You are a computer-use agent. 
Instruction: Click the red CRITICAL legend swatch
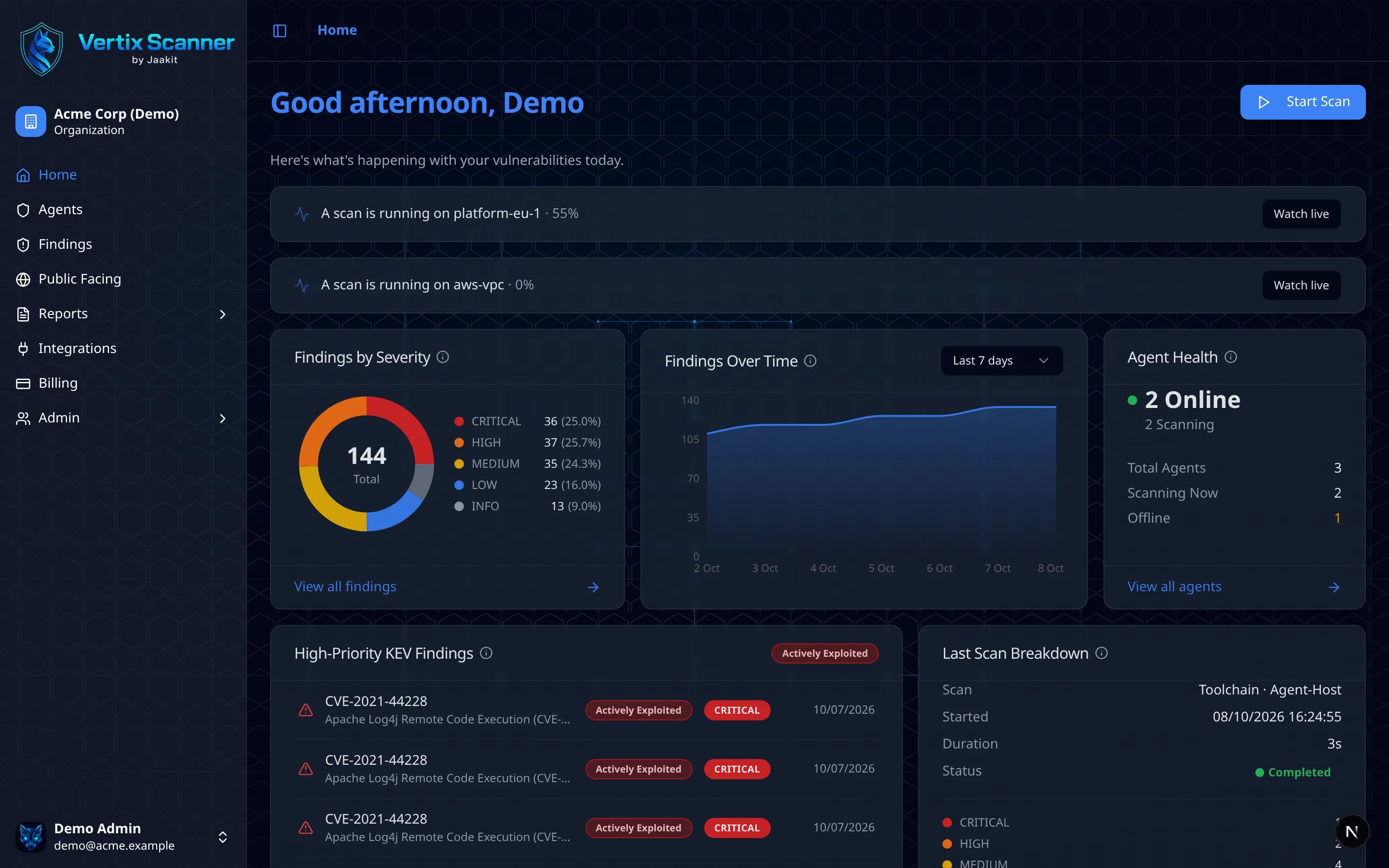pos(459,421)
